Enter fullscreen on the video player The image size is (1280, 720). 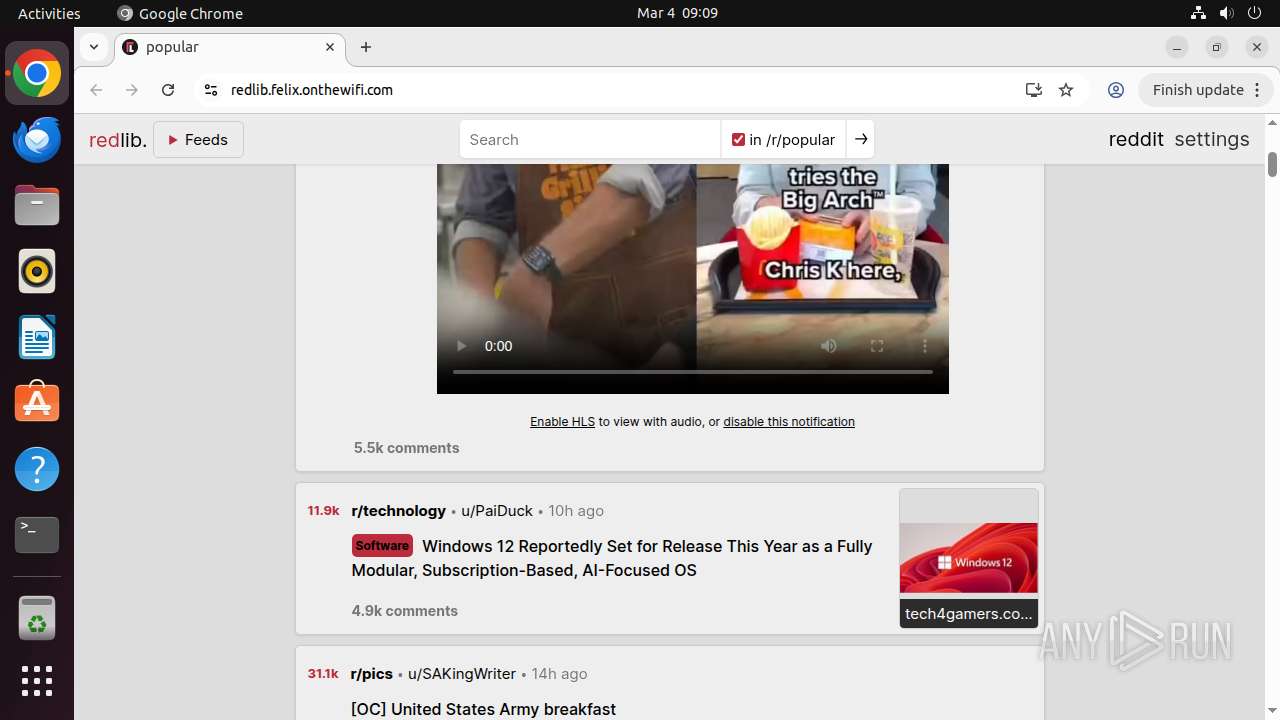(877, 346)
